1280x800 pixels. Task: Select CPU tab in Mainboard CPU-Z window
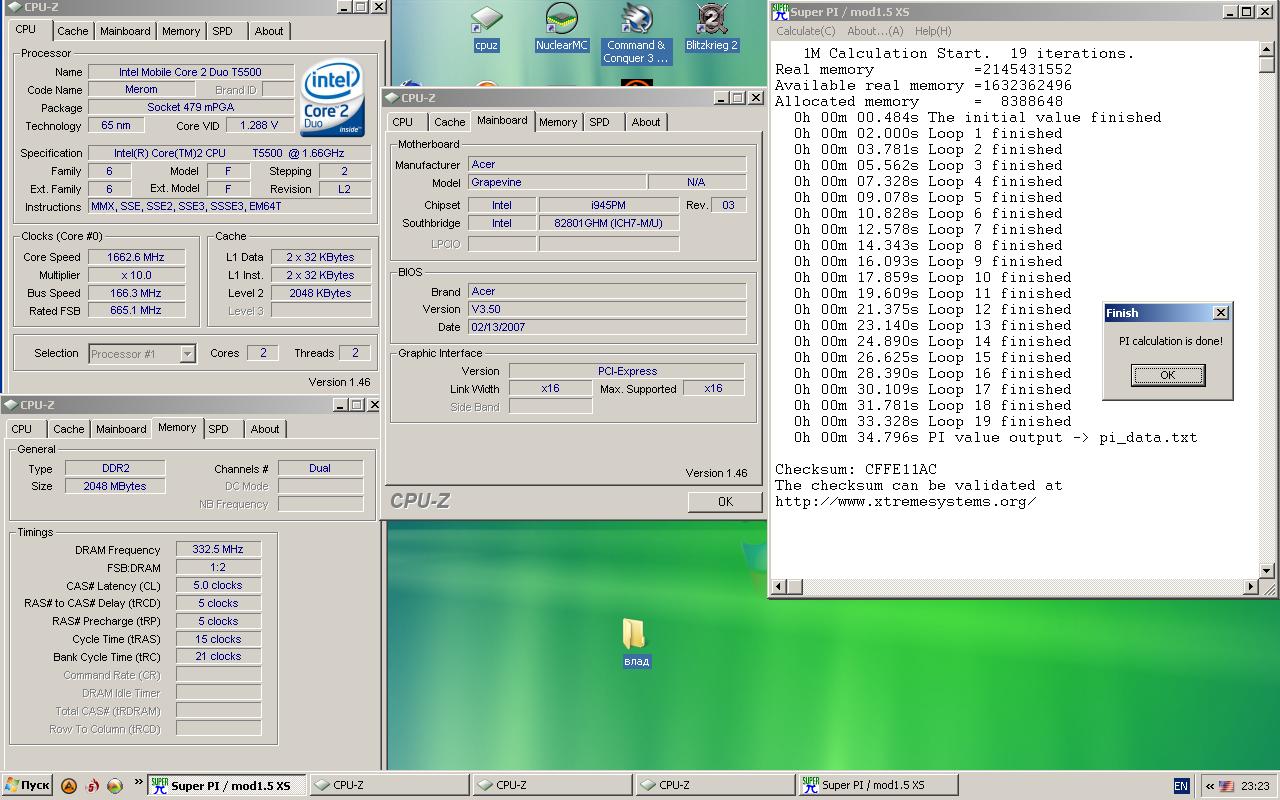(x=403, y=122)
